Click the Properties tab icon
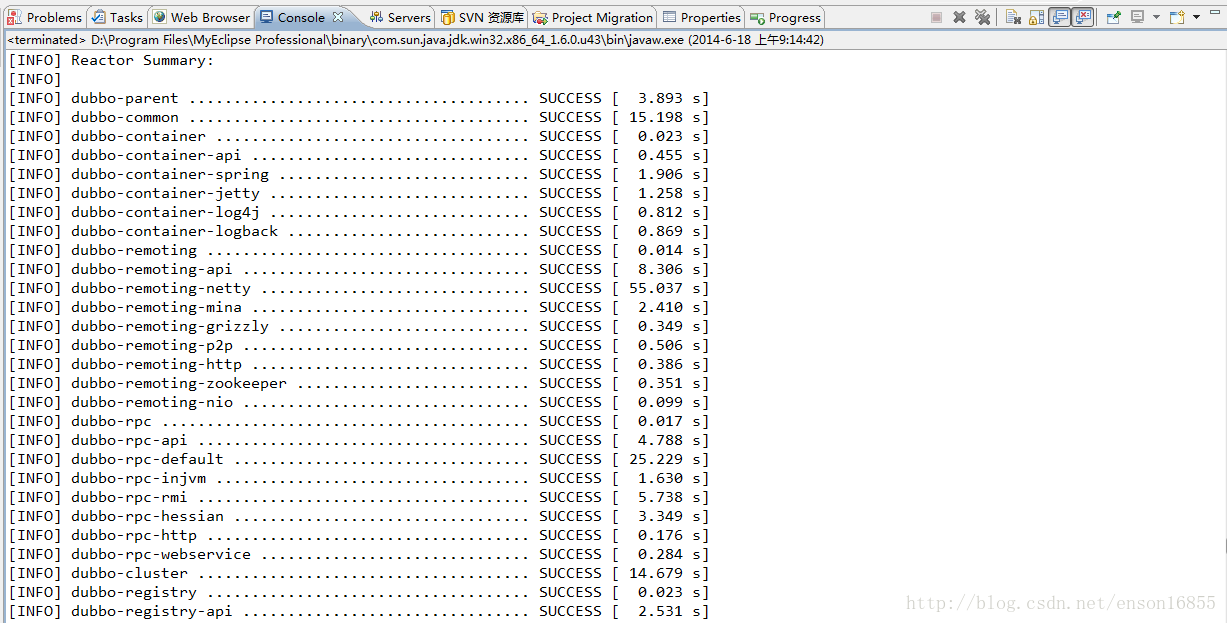The image size is (1227, 623). pyautogui.click(x=670, y=17)
